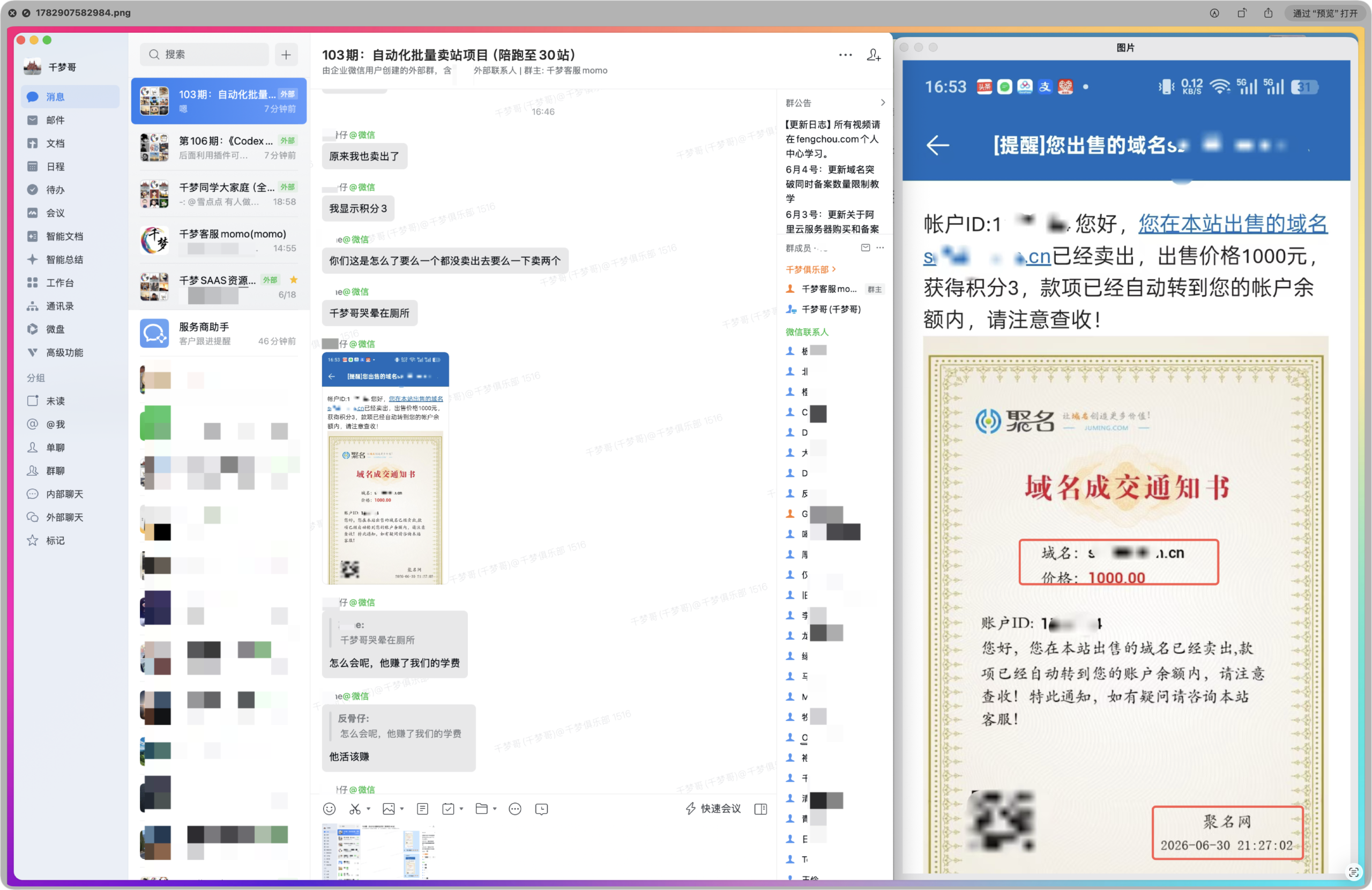This screenshot has width=1372, height=890.
Task: Open the 消息 messages section in sidebar
Action: [69, 97]
